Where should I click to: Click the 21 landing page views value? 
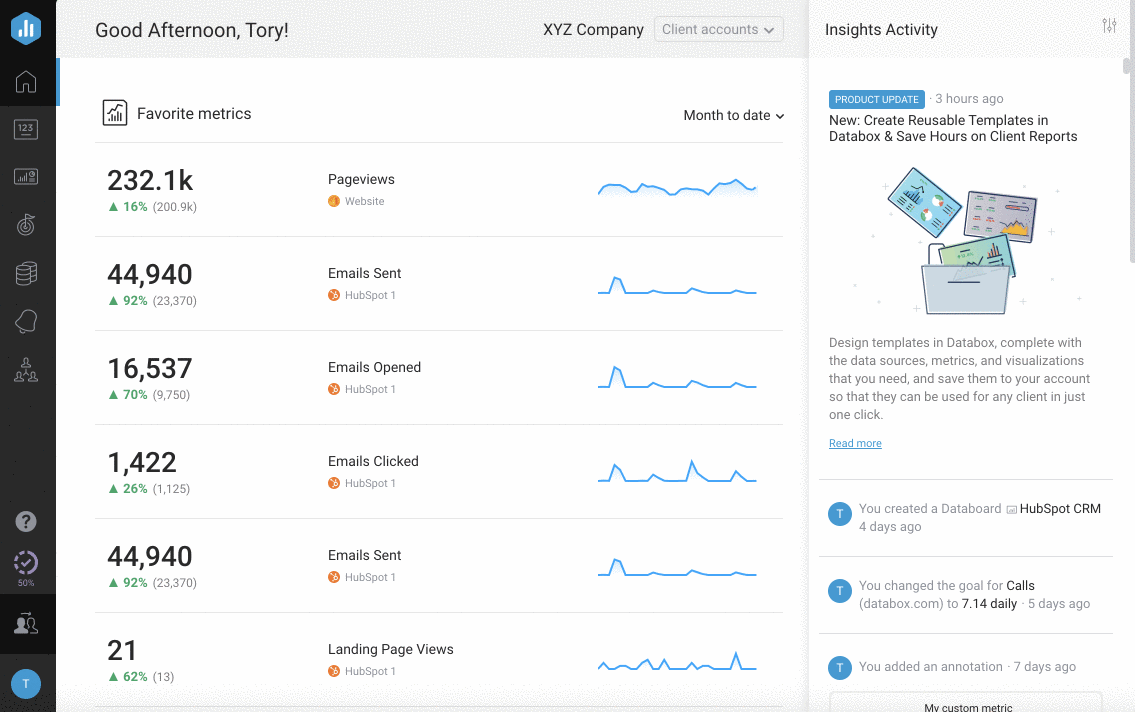coord(122,651)
